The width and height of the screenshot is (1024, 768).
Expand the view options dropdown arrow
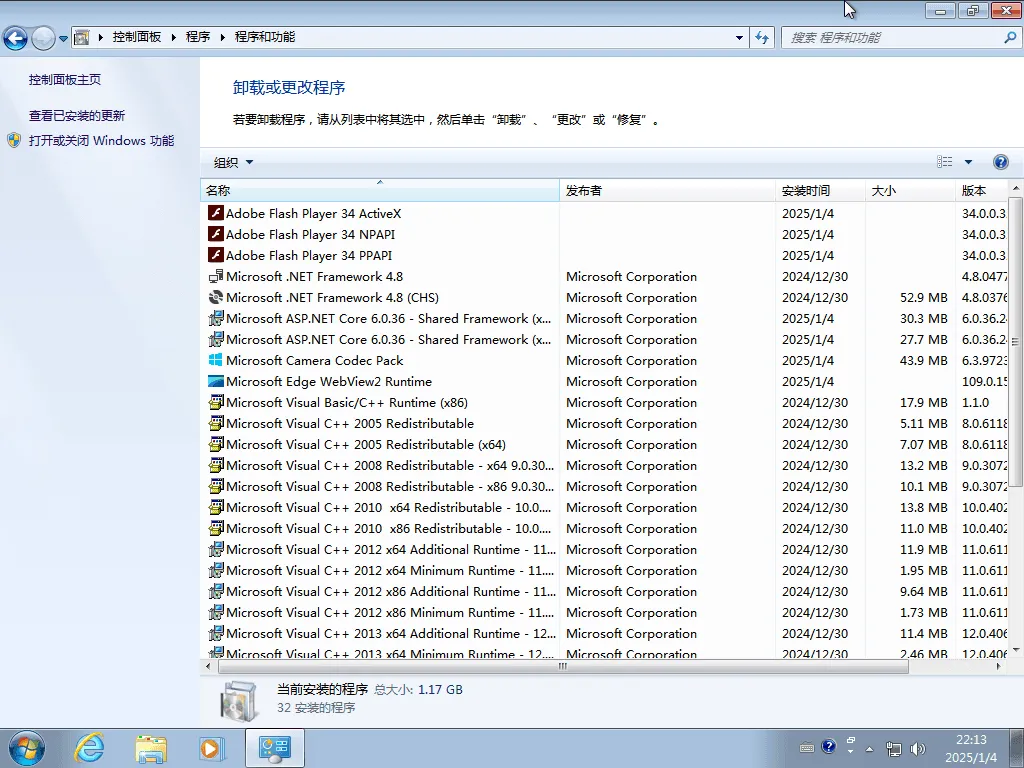tap(968, 162)
